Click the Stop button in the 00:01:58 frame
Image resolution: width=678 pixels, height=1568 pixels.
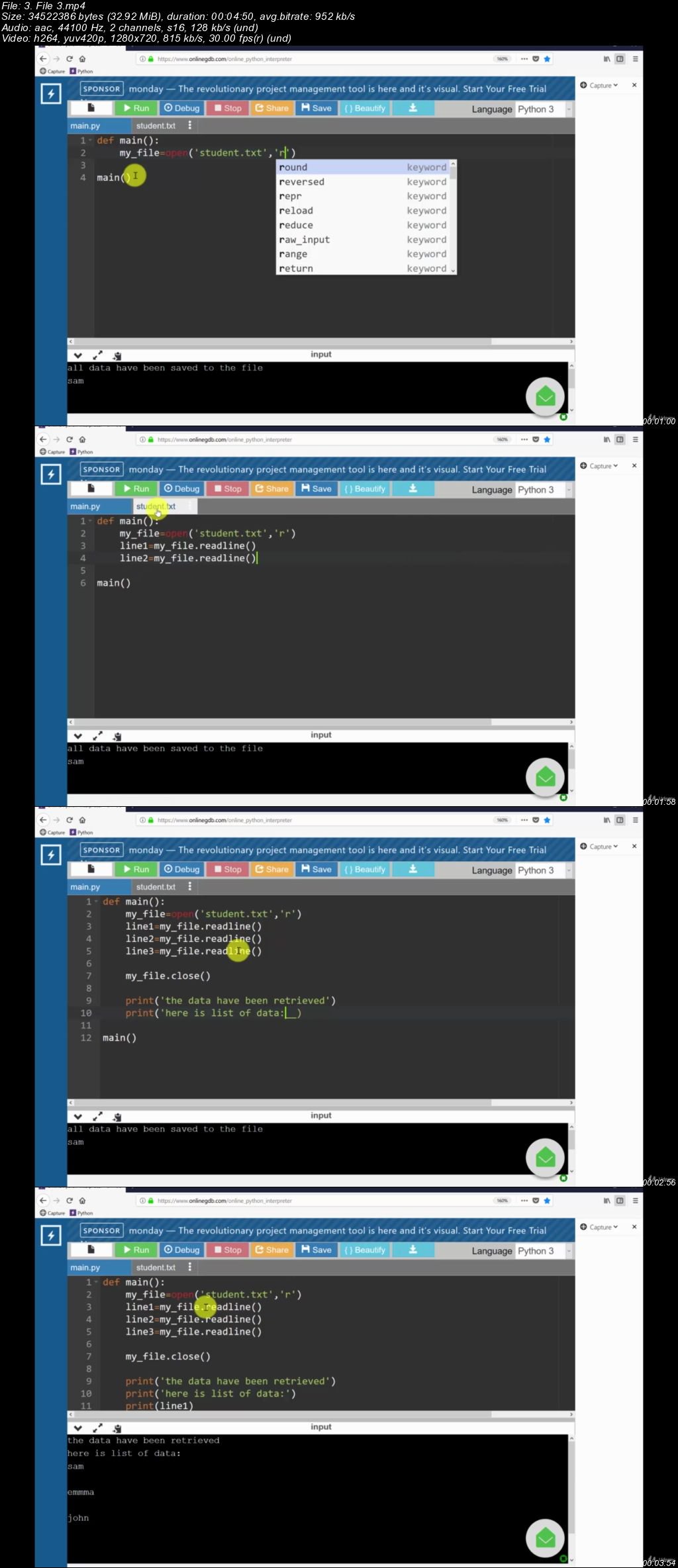(228, 488)
